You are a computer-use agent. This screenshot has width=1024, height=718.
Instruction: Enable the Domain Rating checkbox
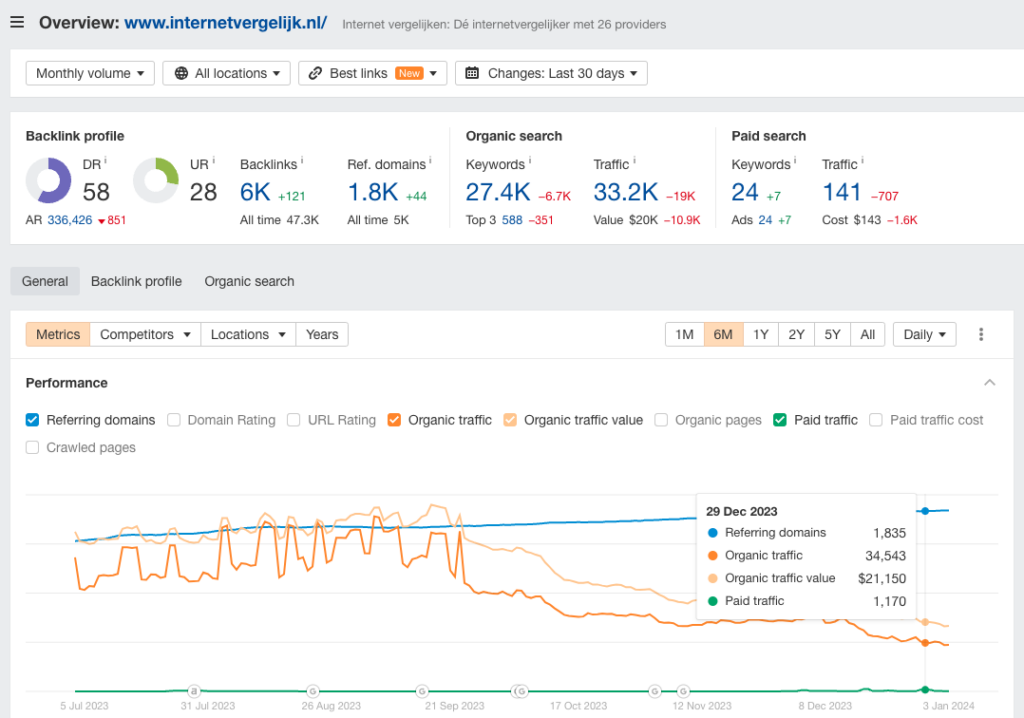pyautogui.click(x=174, y=420)
